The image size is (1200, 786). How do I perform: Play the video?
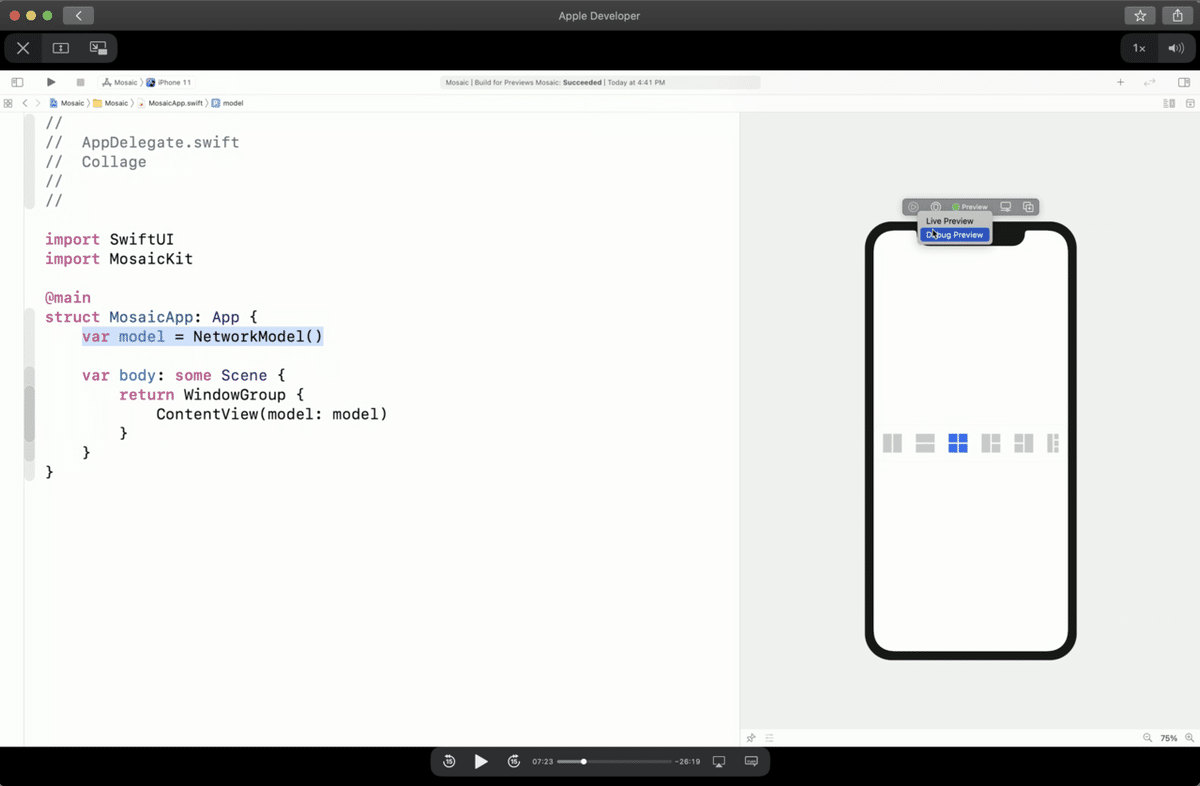click(x=481, y=762)
